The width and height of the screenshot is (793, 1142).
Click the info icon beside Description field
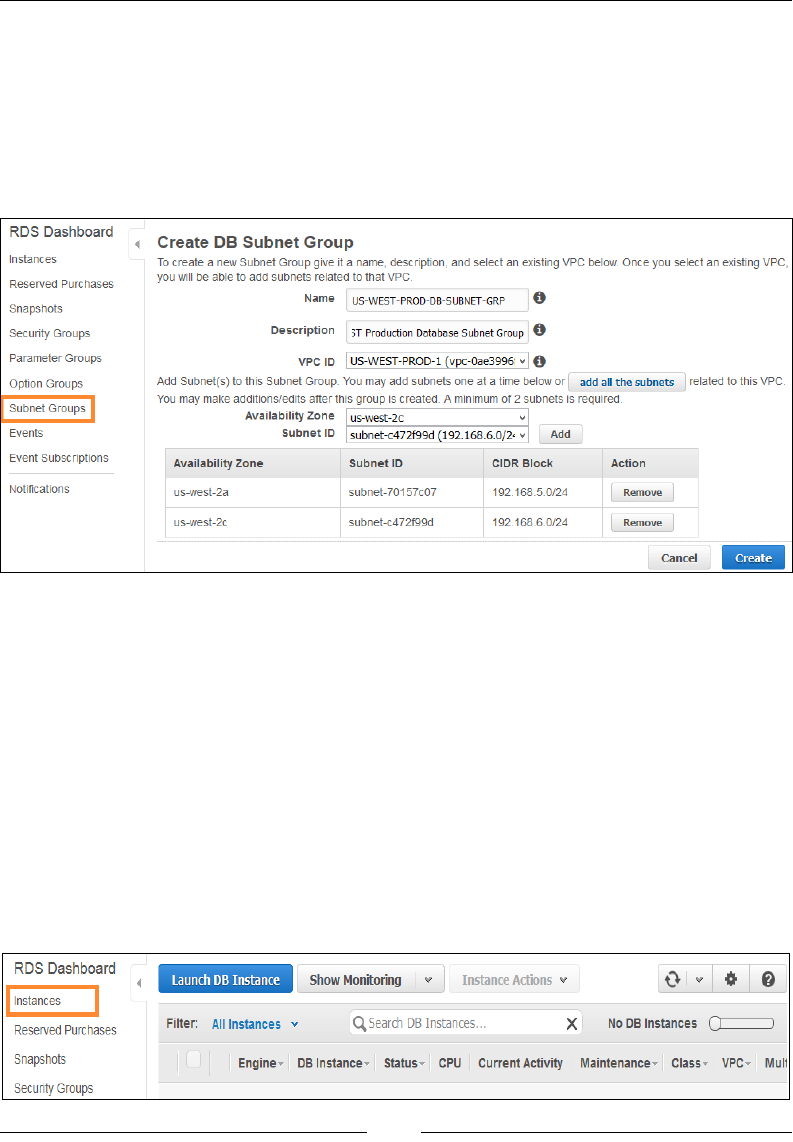tap(540, 330)
